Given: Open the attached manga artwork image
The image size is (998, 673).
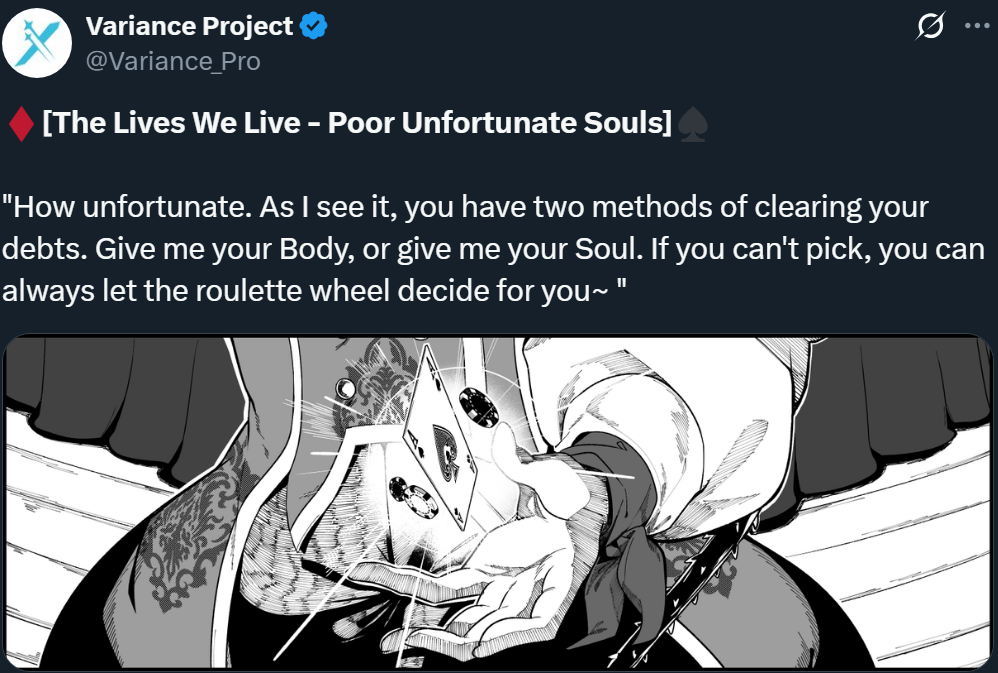Looking at the screenshot, I should coord(498,505).
